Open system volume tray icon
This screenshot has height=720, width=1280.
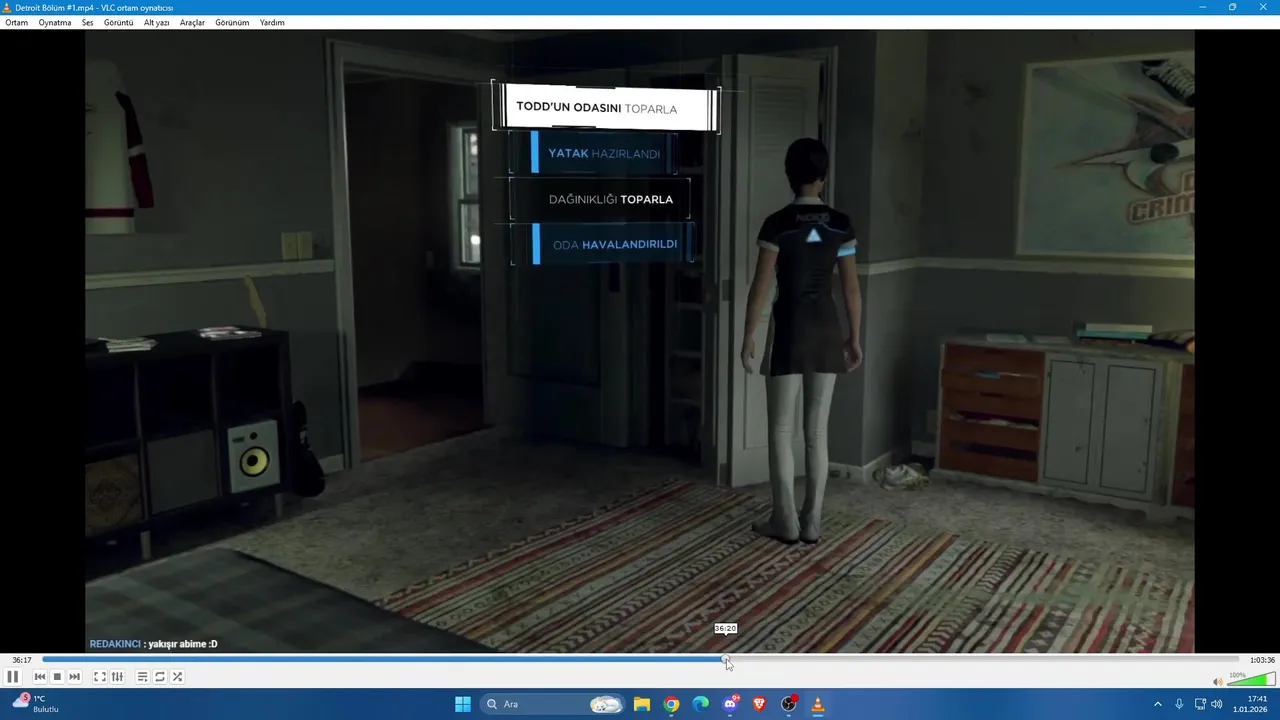pos(1217,704)
